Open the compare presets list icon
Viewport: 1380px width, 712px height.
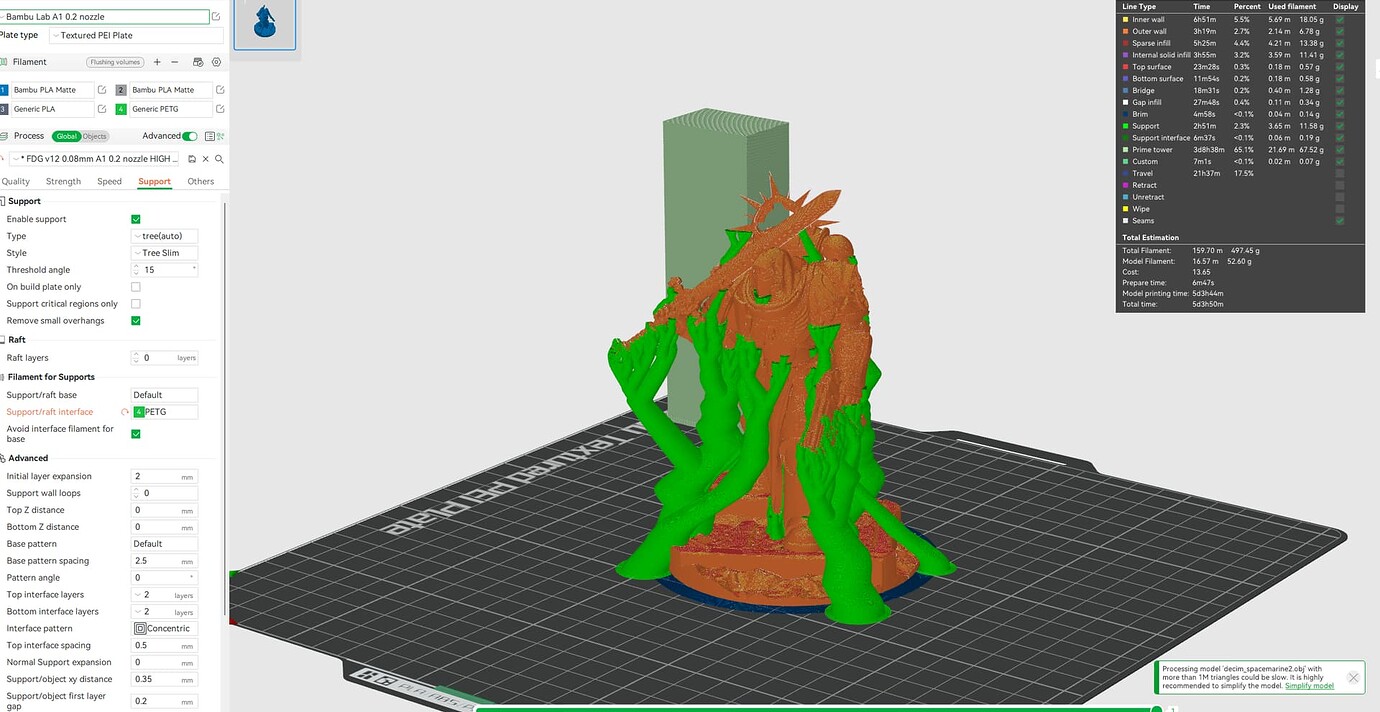tap(210, 136)
